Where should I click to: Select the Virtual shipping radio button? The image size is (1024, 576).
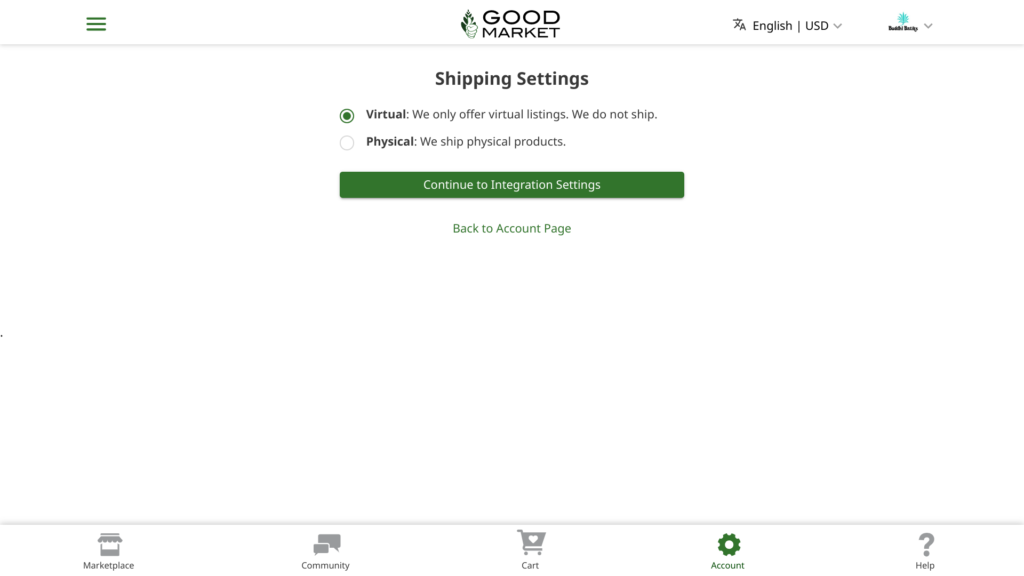tap(347, 116)
